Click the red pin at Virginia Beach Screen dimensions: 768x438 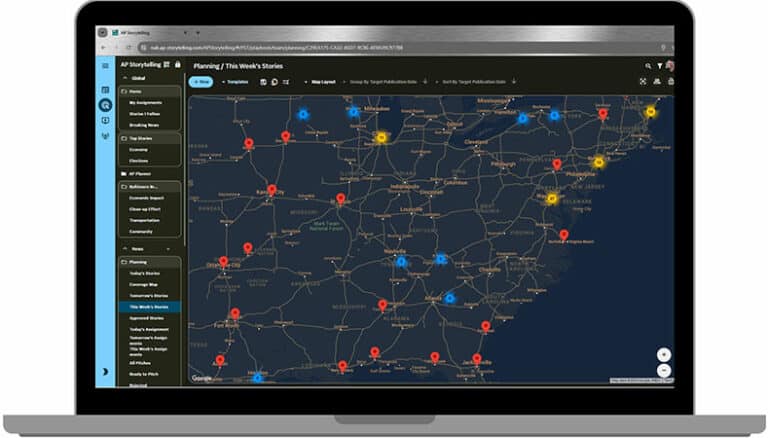pyautogui.click(x=564, y=235)
